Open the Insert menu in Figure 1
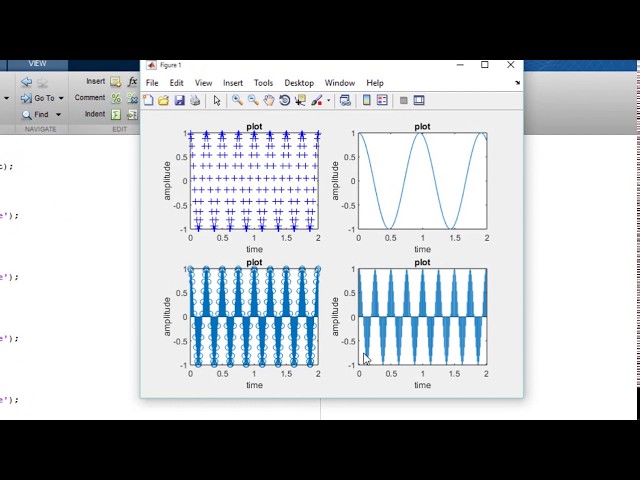Viewport: 640px width, 480px height. pyautogui.click(x=233, y=83)
